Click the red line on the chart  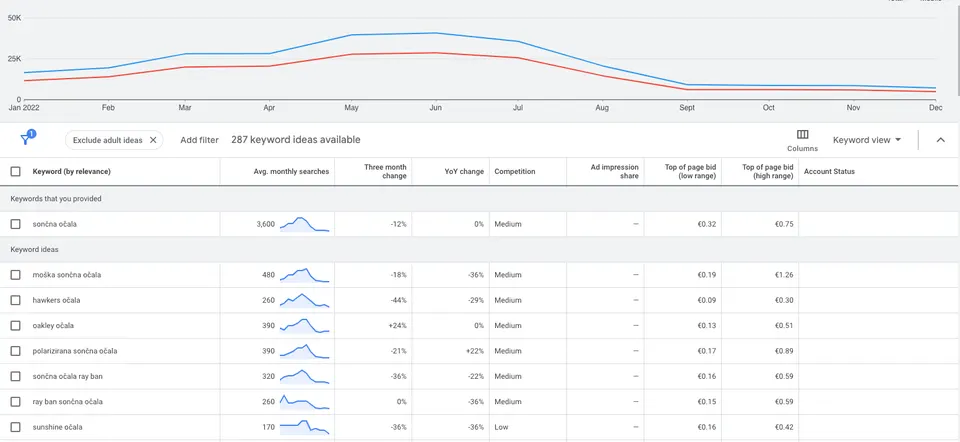coord(436,53)
